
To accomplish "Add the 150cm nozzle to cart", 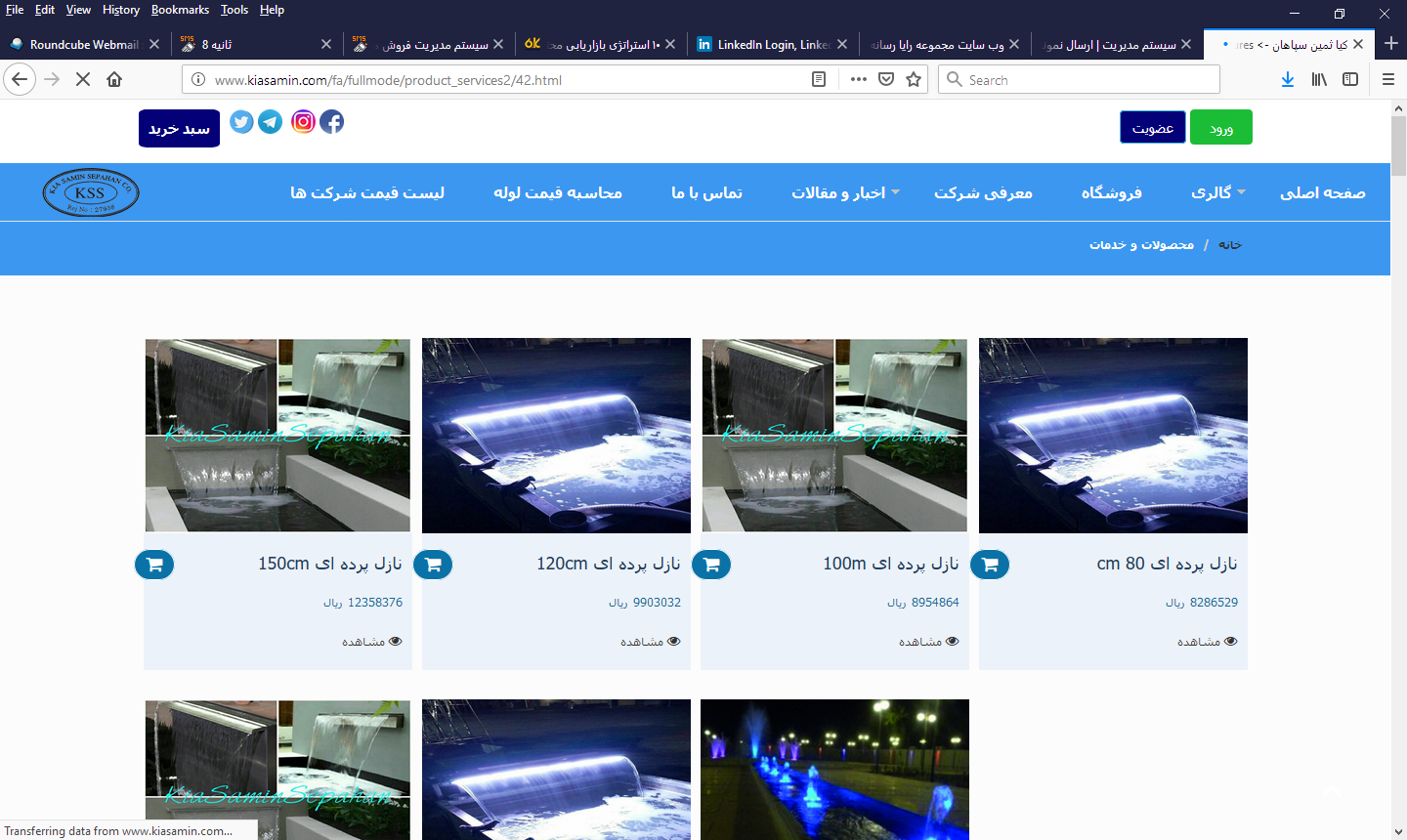I will tap(154, 565).
